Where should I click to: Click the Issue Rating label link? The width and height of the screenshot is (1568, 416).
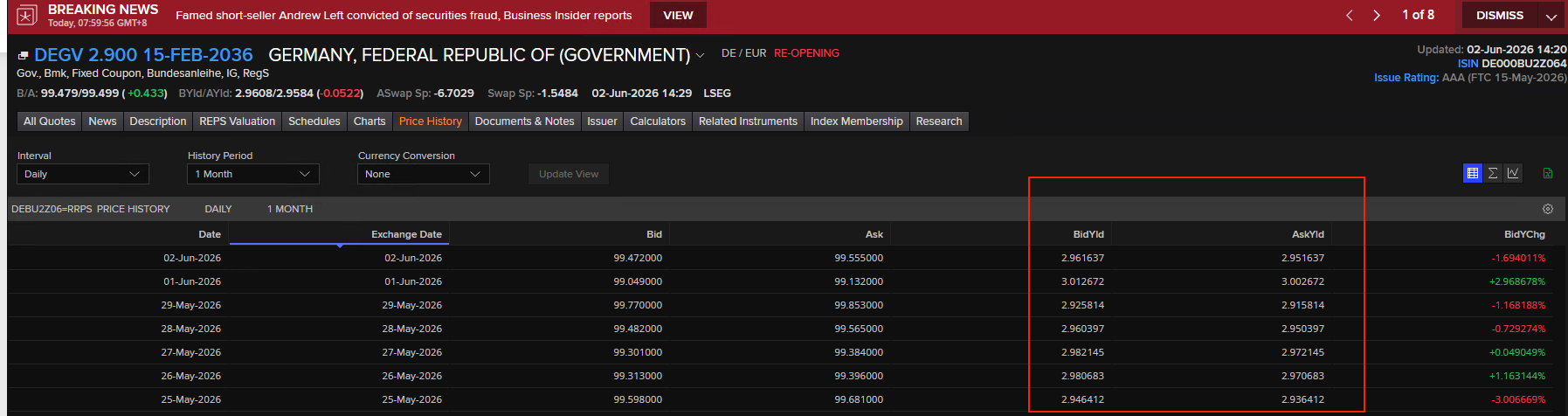(1406, 78)
